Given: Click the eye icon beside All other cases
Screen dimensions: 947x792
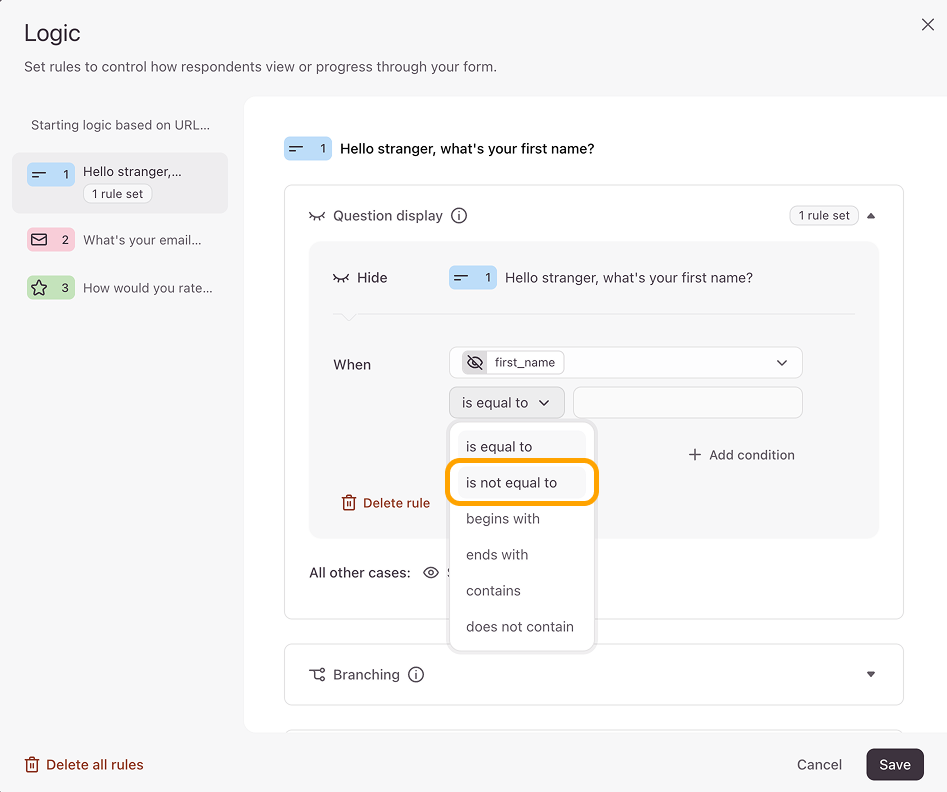Looking at the screenshot, I should [431, 573].
